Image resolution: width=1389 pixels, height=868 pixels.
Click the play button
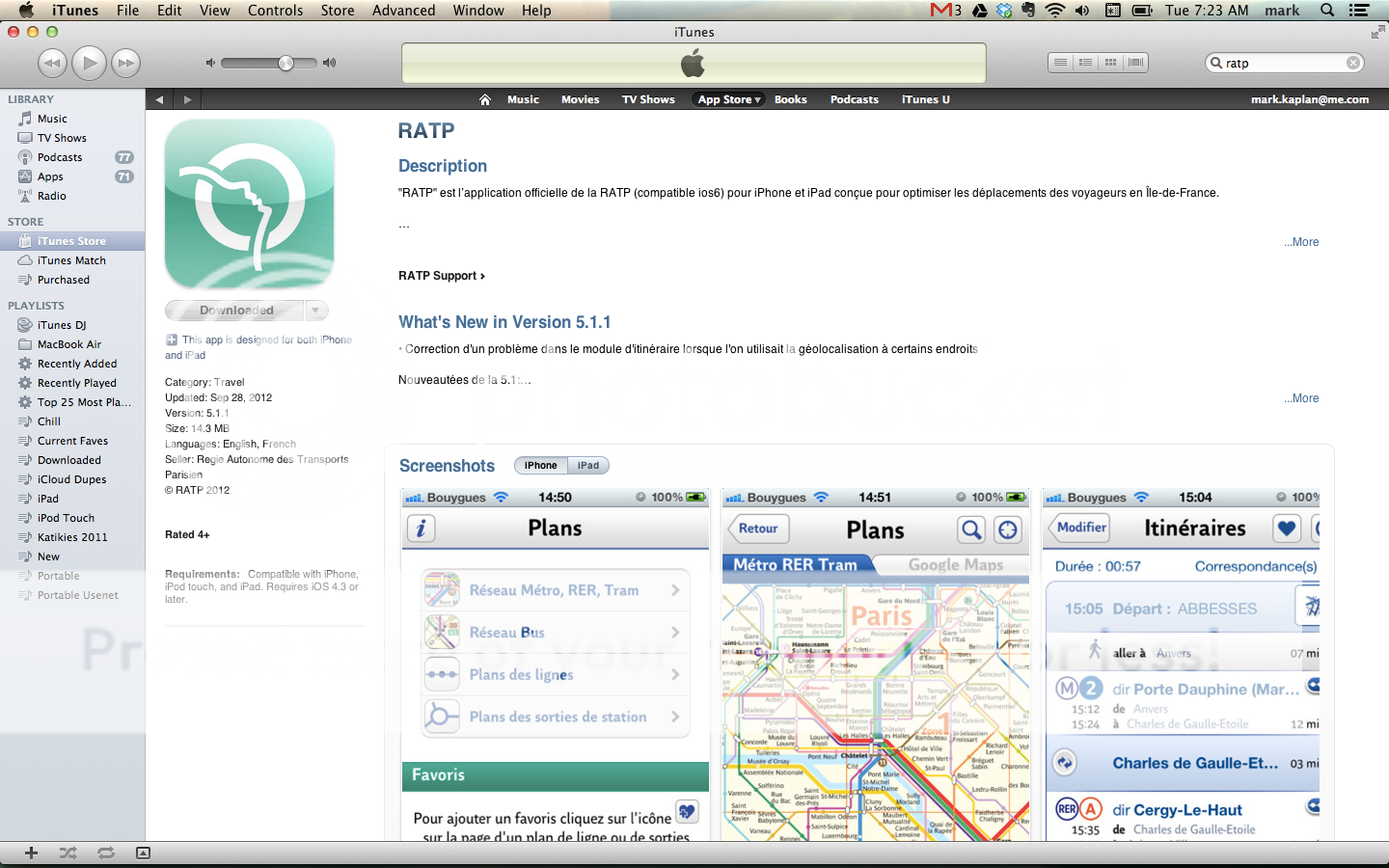(89, 63)
